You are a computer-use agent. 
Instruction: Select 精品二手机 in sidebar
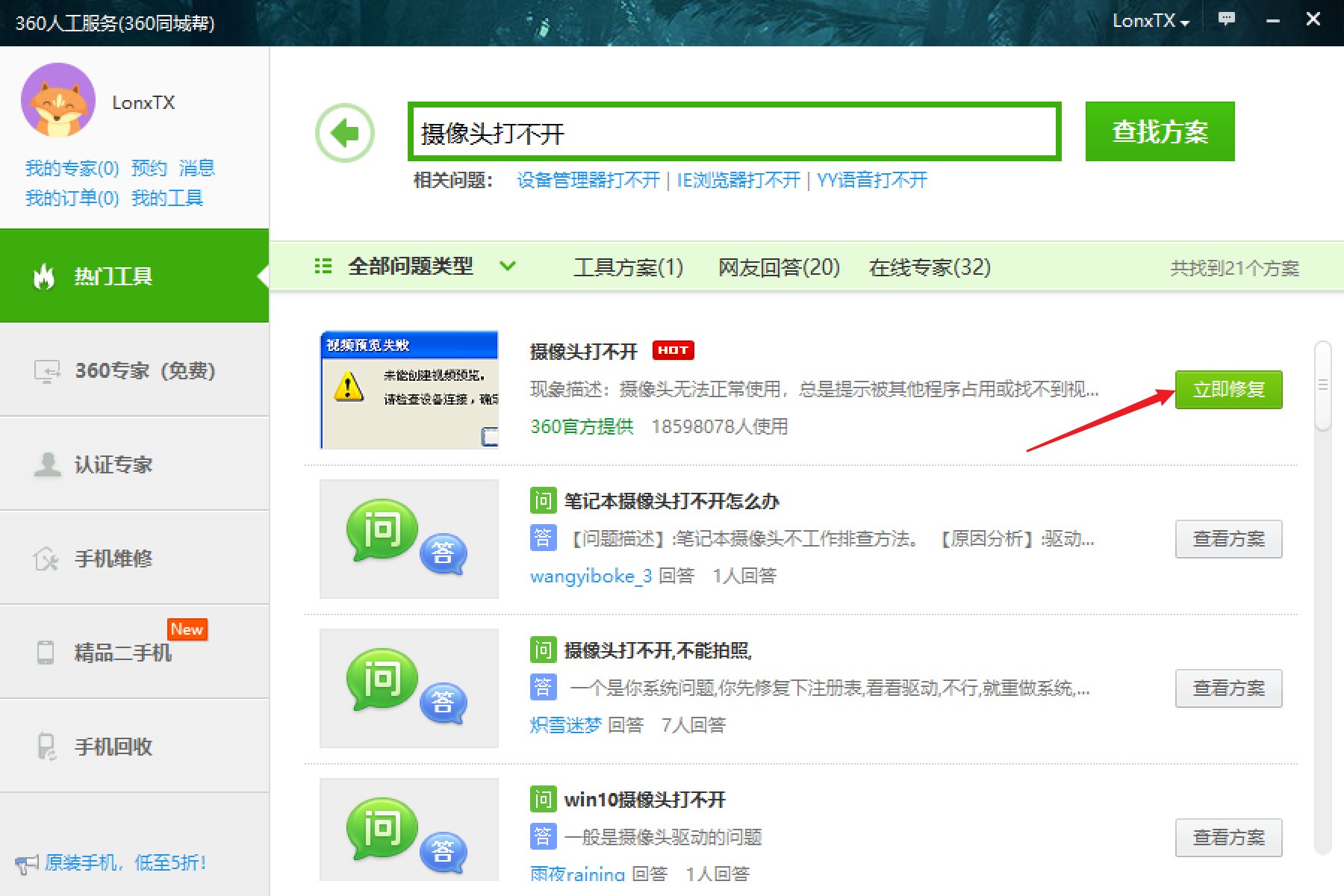pos(134,653)
